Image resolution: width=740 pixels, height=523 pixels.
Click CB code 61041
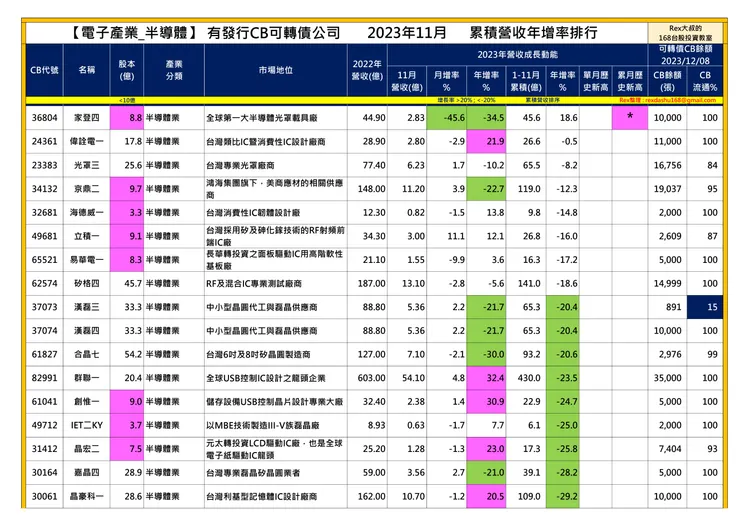(44, 401)
